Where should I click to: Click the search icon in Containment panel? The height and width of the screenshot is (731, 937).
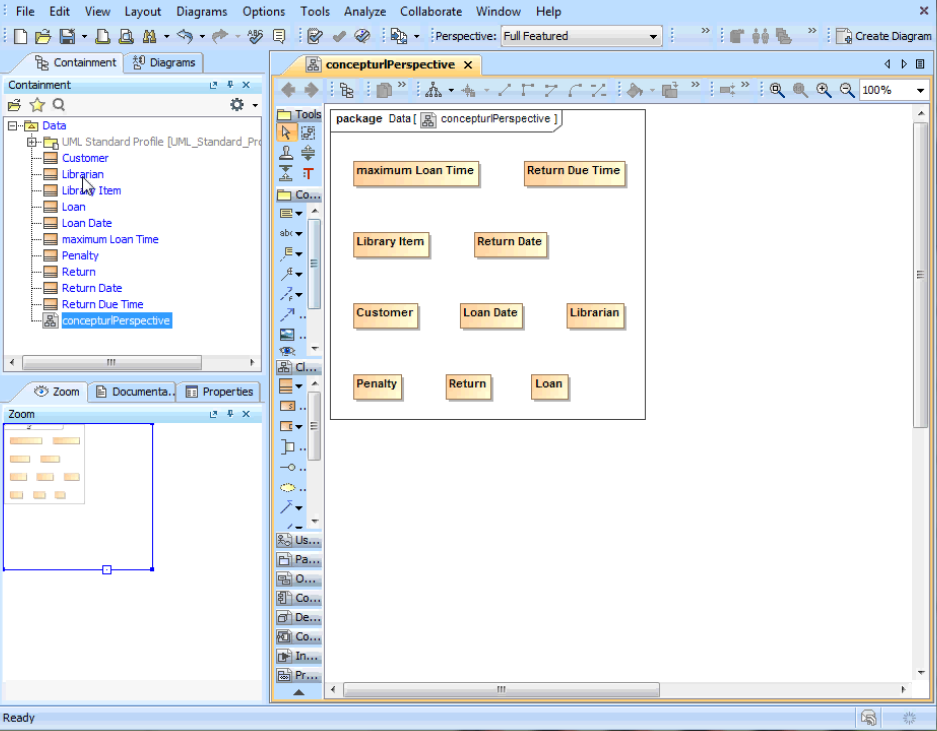click(x=59, y=105)
